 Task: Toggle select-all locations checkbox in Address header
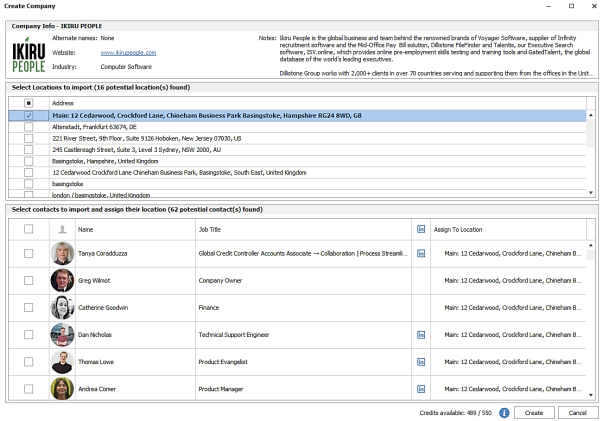click(28, 103)
